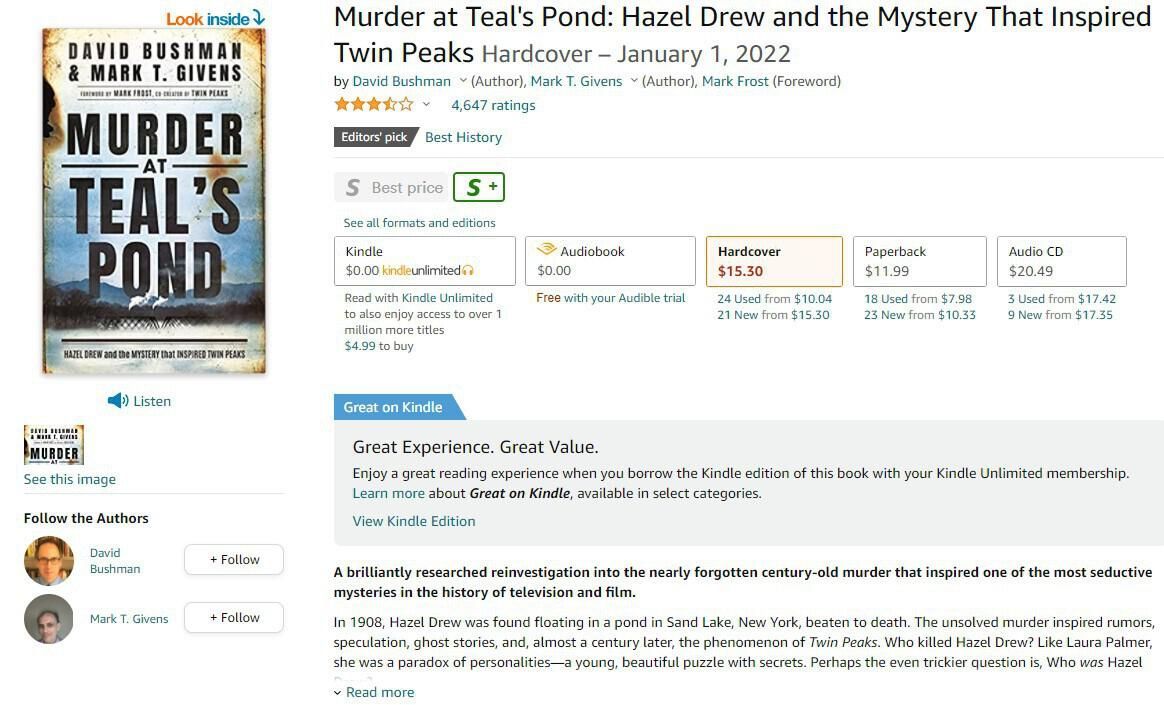Select the Paperback format option
Image resolution: width=1164 pixels, height=705 pixels.
click(919, 261)
